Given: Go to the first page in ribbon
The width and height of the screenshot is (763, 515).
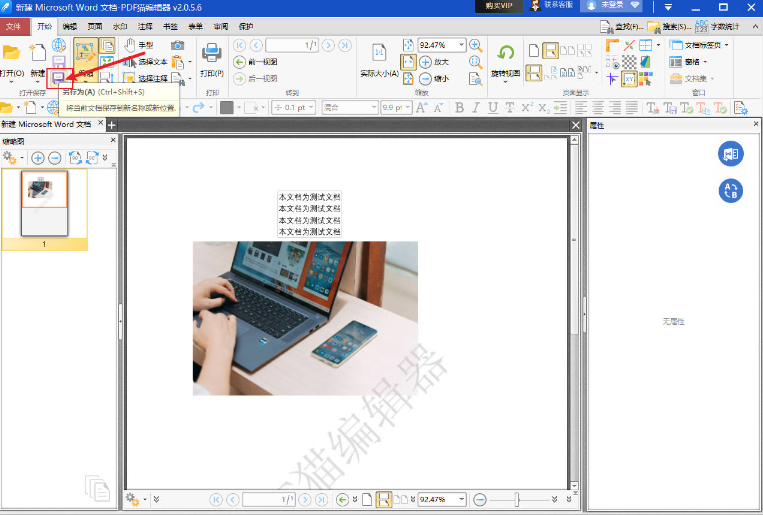Looking at the screenshot, I should click(239, 45).
